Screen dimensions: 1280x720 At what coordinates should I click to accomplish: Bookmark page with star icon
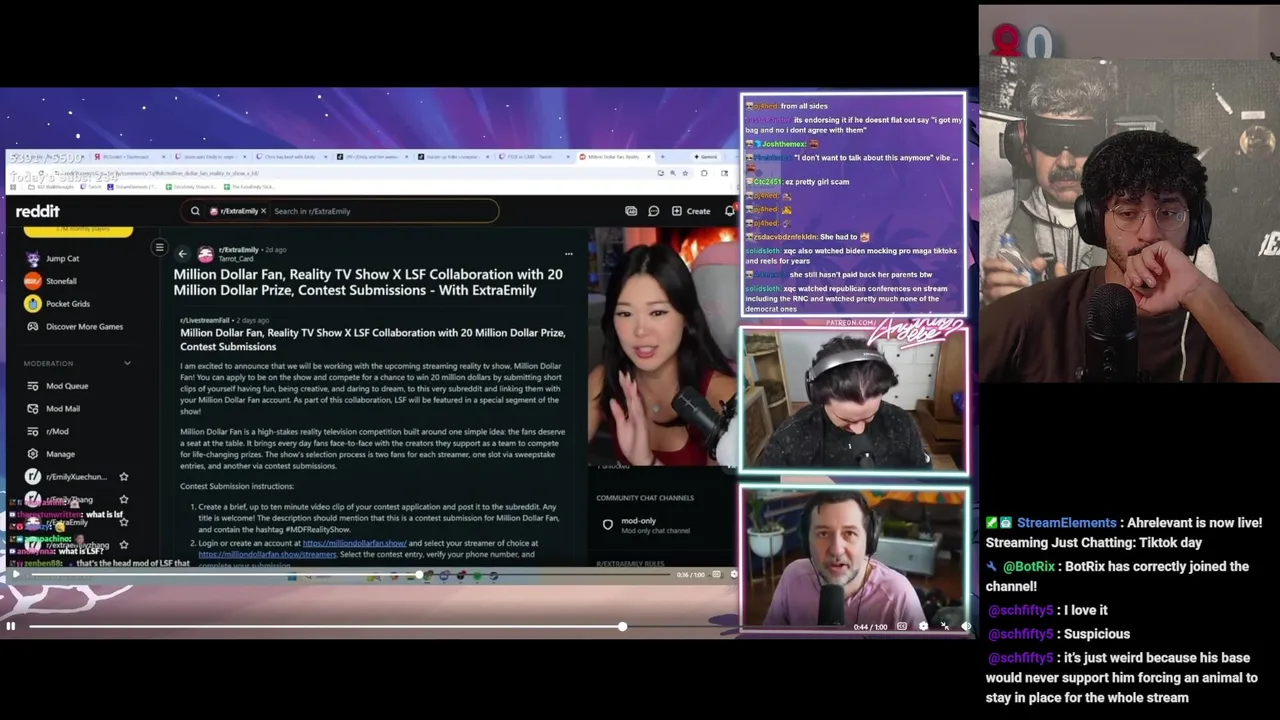point(686,173)
